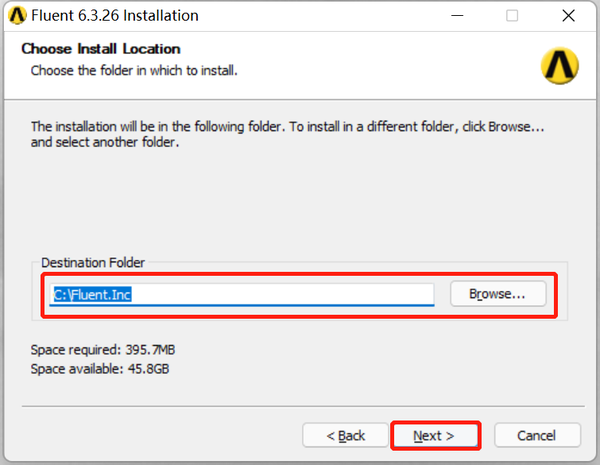Cancel the Fluent installation
The height and width of the screenshot is (465, 600).
pyautogui.click(x=536, y=436)
